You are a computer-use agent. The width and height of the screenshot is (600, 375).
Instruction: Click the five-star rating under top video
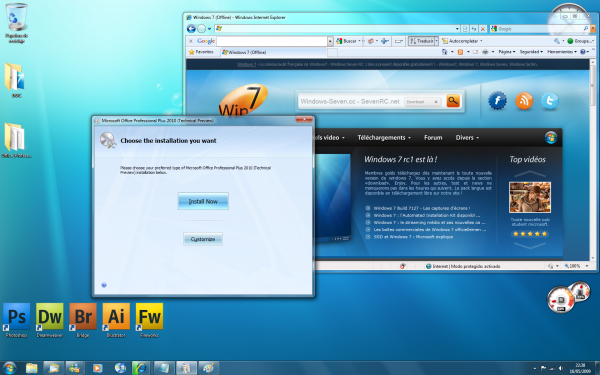pyautogui.click(x=530, y=233)
